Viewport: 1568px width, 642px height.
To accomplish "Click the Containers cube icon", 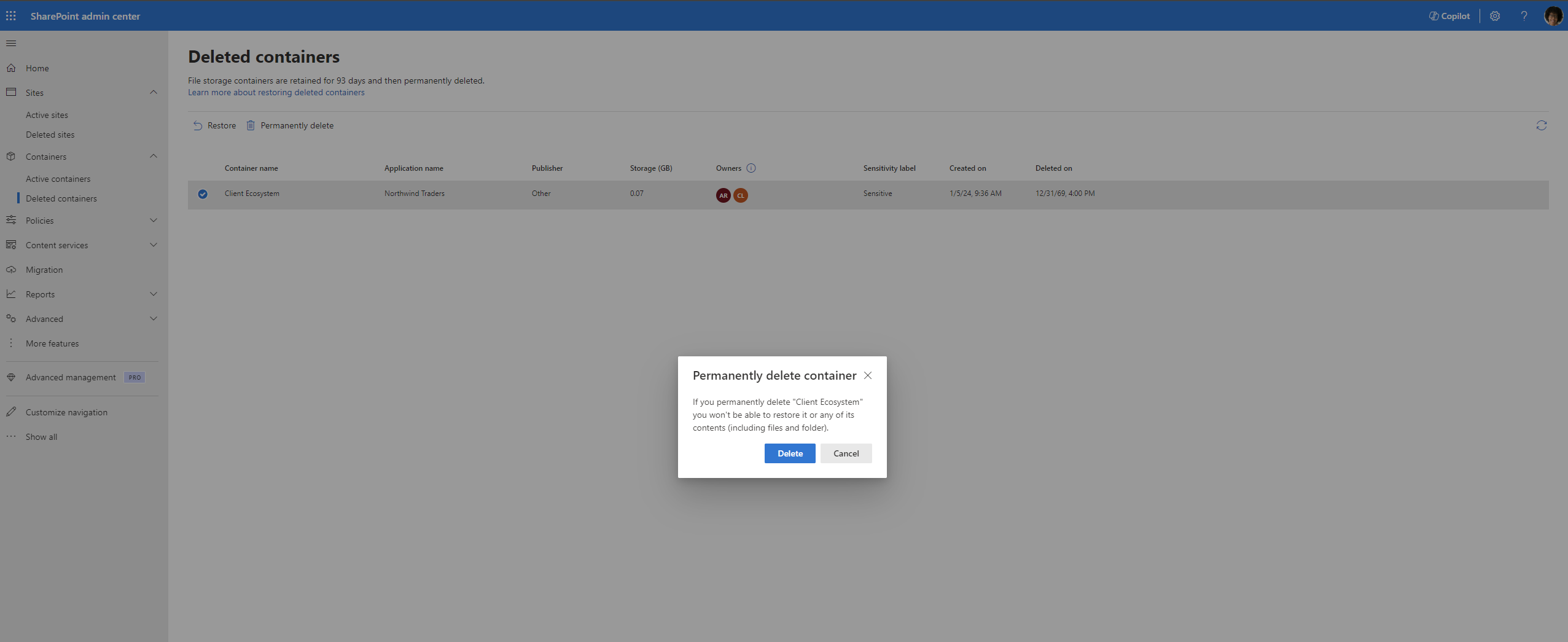I will pos(11,156).
